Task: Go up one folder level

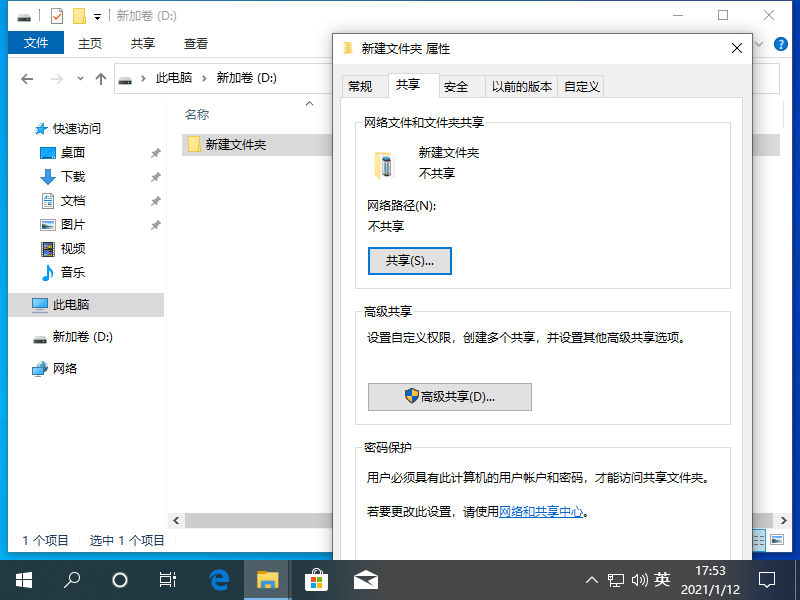Action: tap(100, 79)
